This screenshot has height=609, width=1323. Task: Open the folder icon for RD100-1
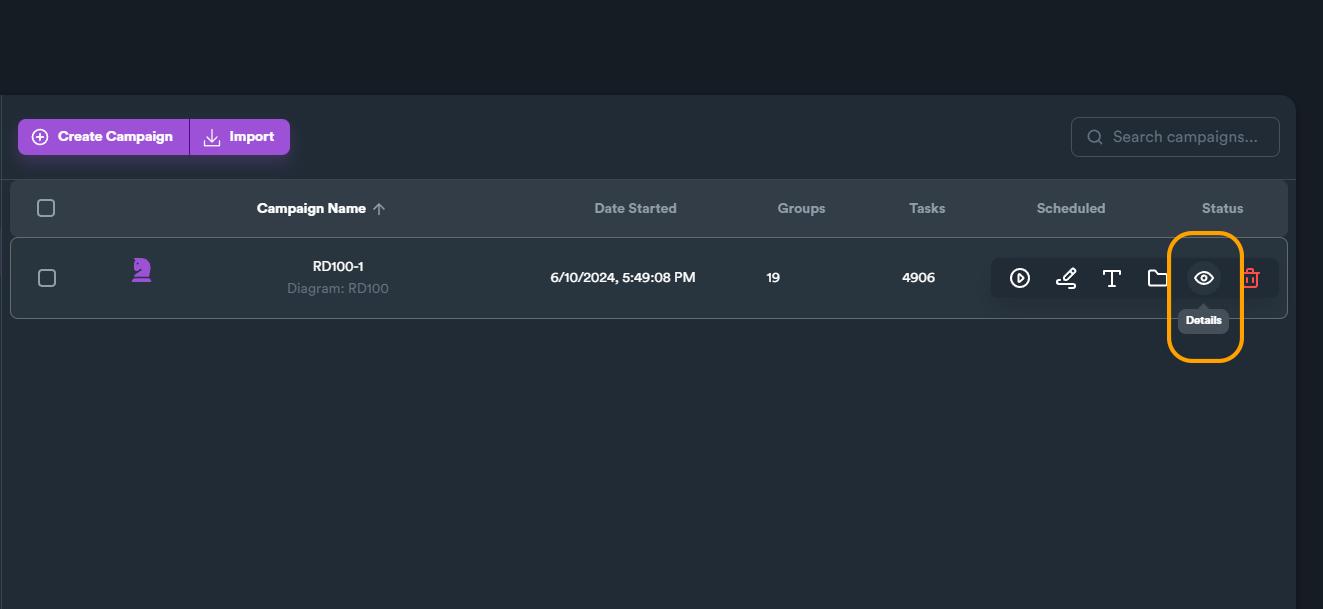coord(1158,278)
